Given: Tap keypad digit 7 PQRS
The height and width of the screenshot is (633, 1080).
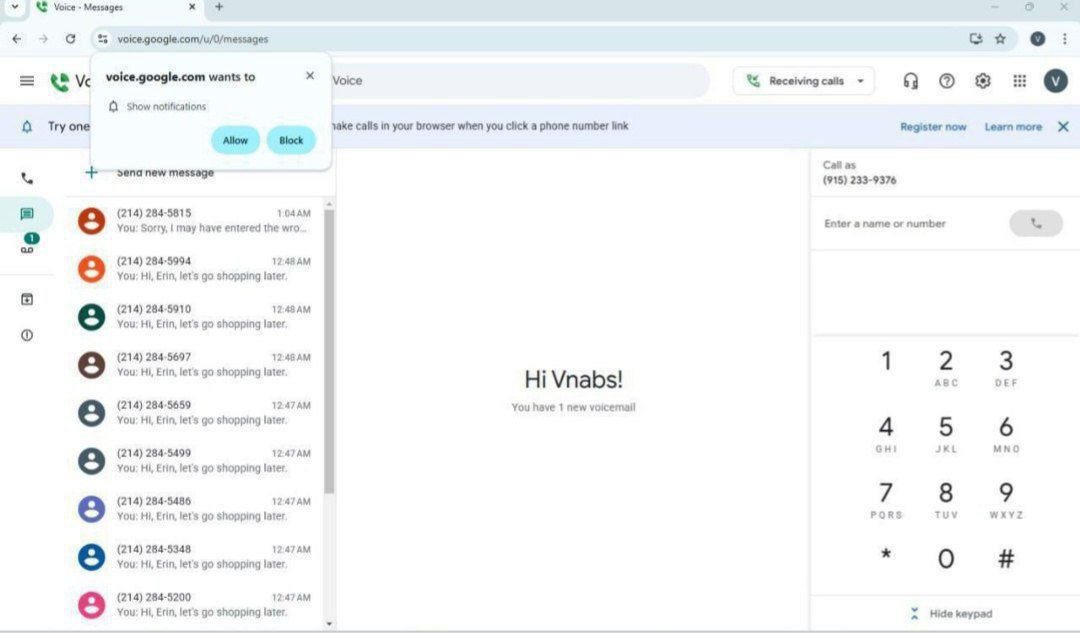Looking at the screenshot, I should coord(886,500).
